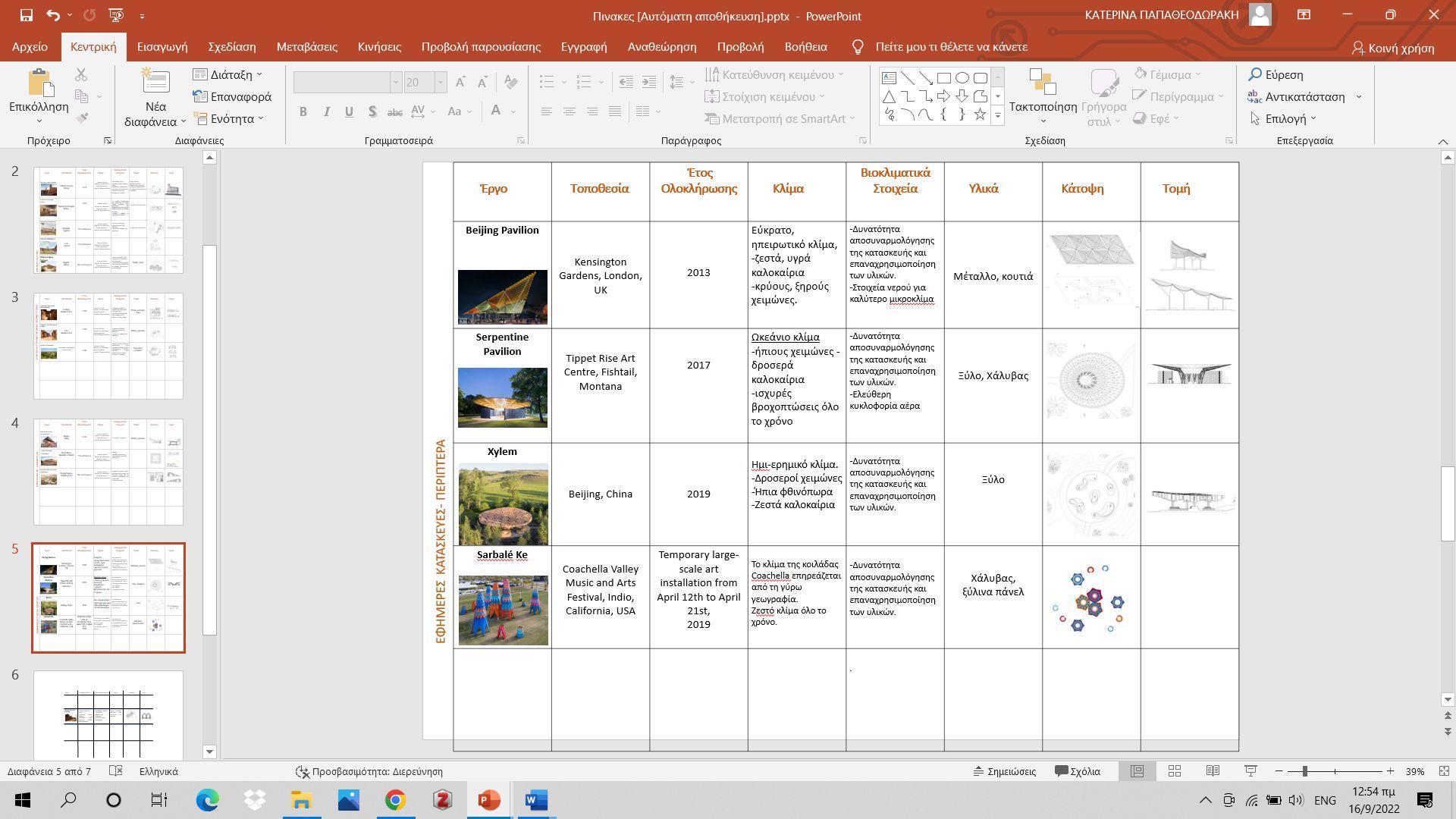
Task: Toggle Σχόλια comments pane
Action: point(1078,771)
